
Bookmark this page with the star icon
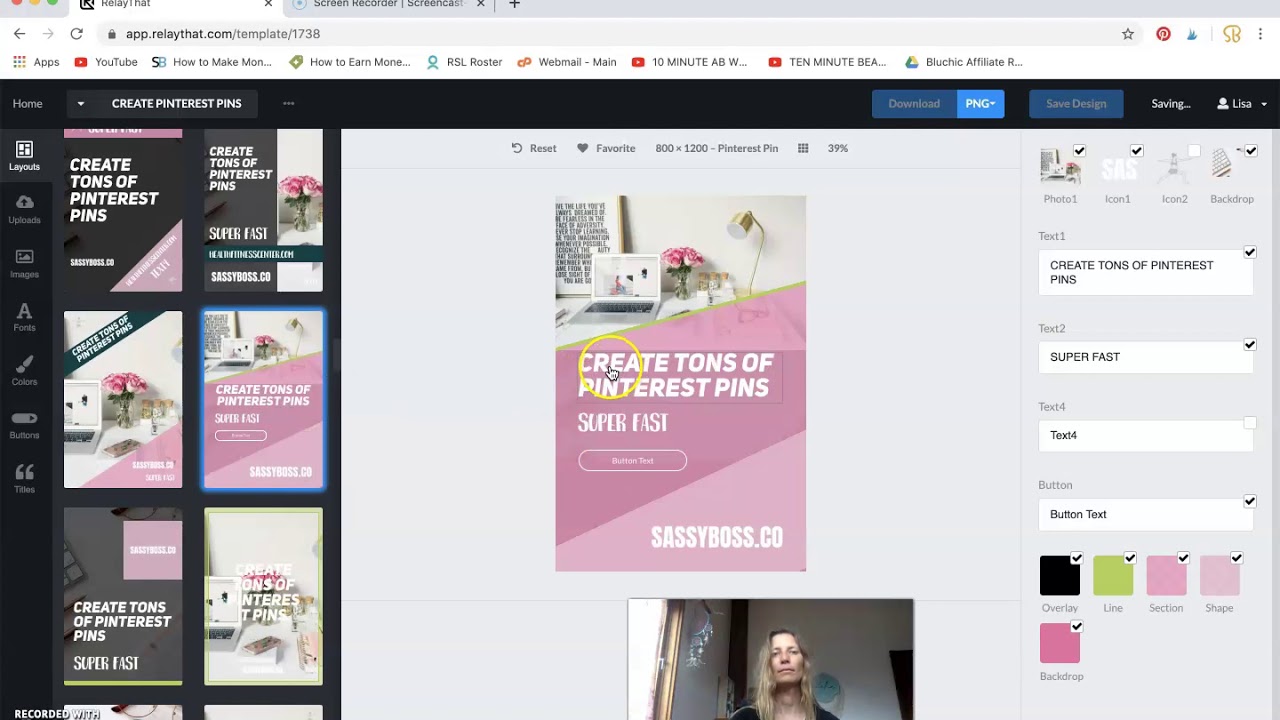pos(1128,34)
